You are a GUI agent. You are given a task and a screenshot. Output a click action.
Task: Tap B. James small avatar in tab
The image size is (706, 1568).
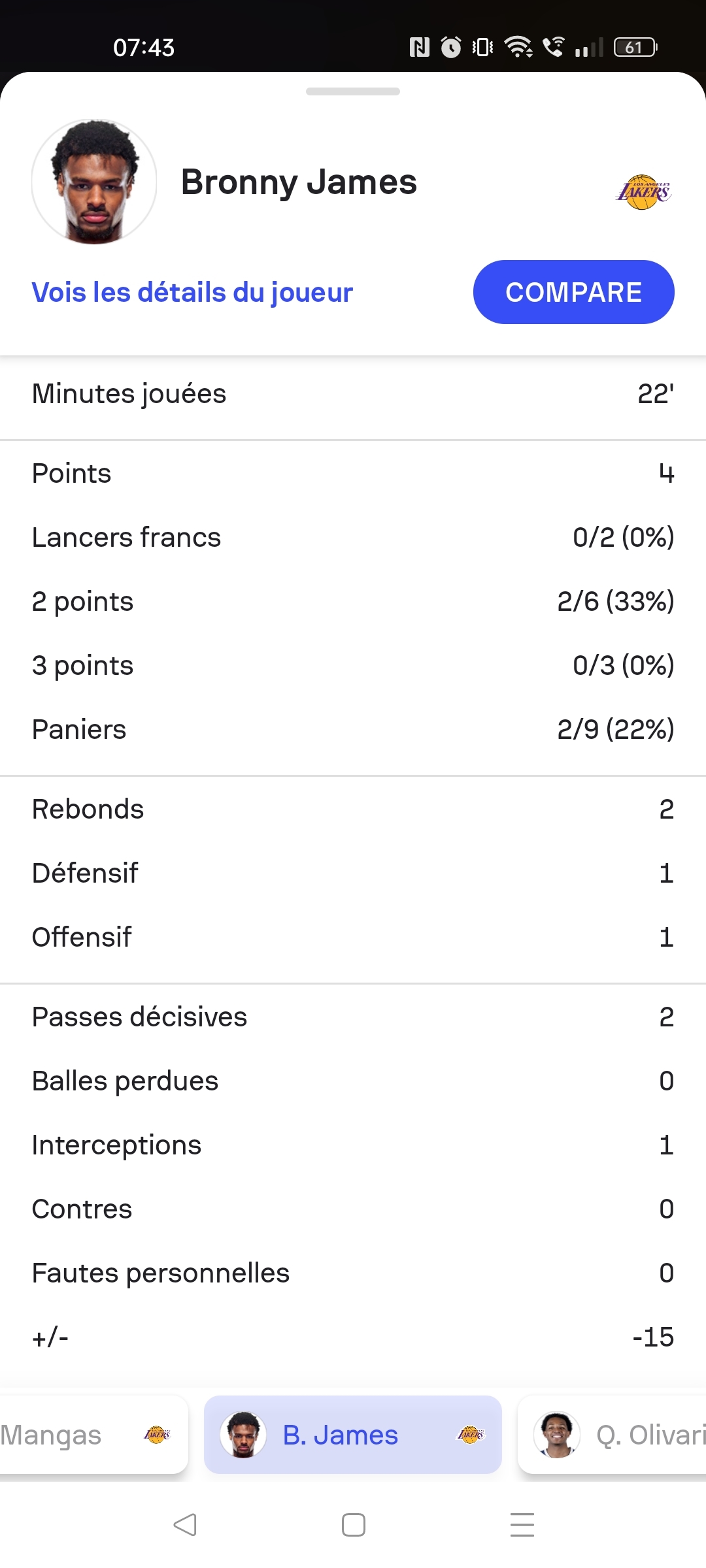click(243, 1435)
